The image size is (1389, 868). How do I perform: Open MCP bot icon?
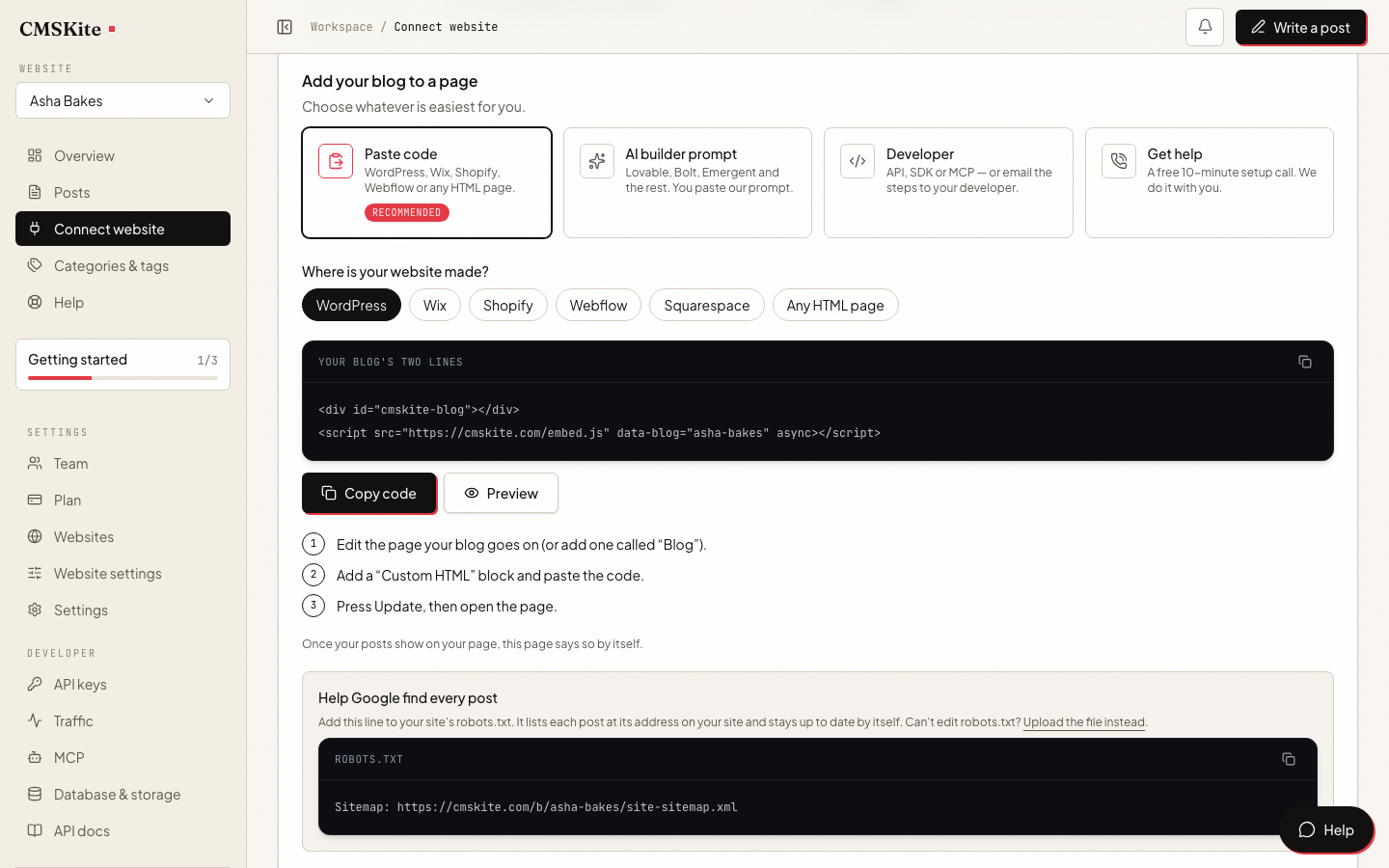pyautogui.click(x=35, y=757)
